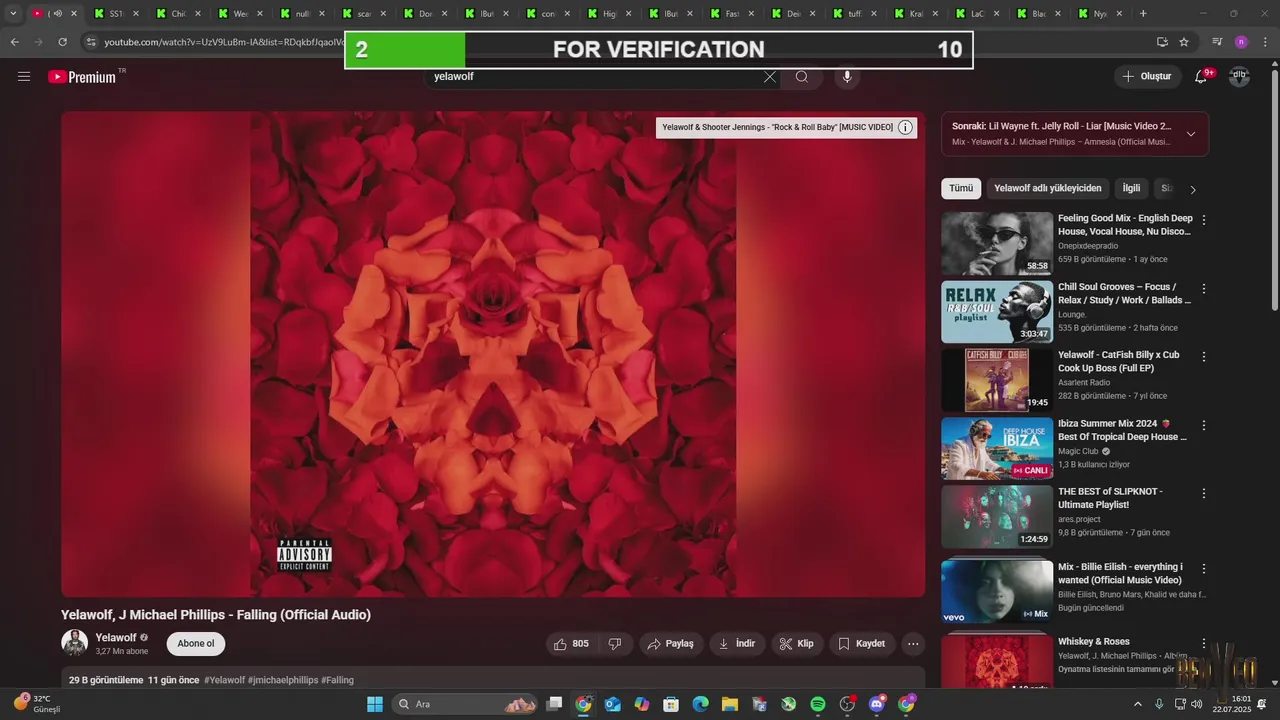The height and width of the screenshot is (720, 1280).
Task: Play the CatFish Billy EP thumbnail
Action: click(997, 380)
